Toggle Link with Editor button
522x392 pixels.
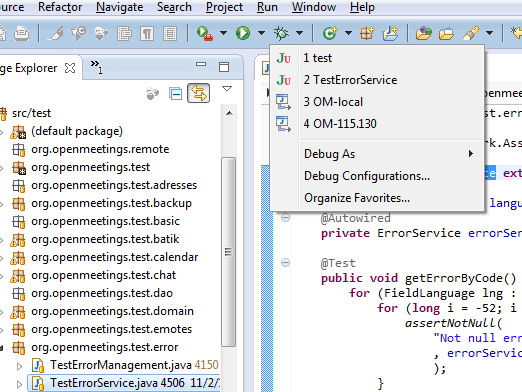[x=199, y=93]
